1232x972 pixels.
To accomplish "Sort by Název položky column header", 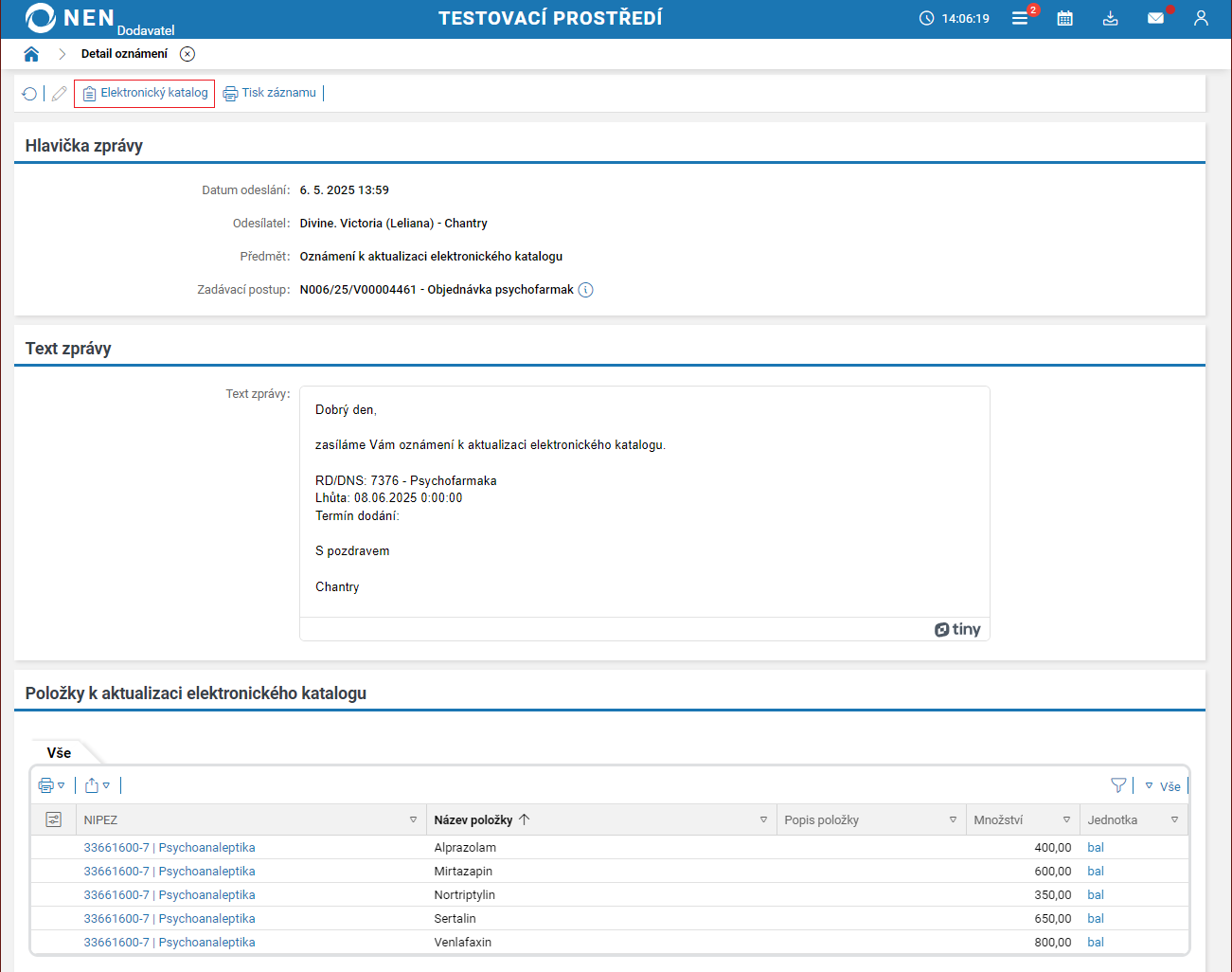I will tap(473, 819).
